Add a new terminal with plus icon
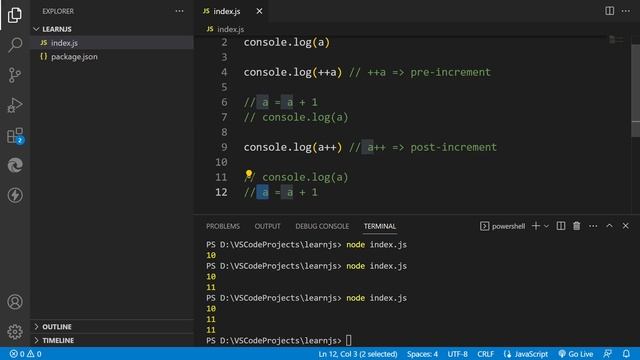Viewport: 640px width, 360px height. coord(536,226)
